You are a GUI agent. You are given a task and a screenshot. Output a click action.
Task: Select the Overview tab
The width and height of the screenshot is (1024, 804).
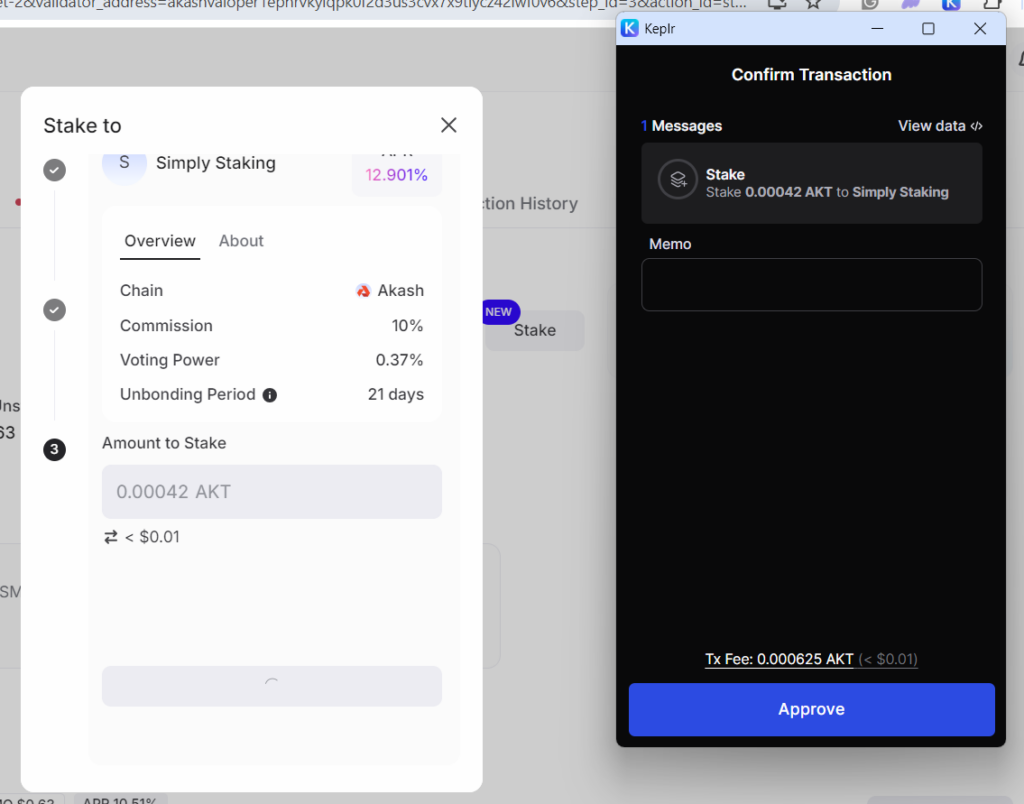point(160,241)
